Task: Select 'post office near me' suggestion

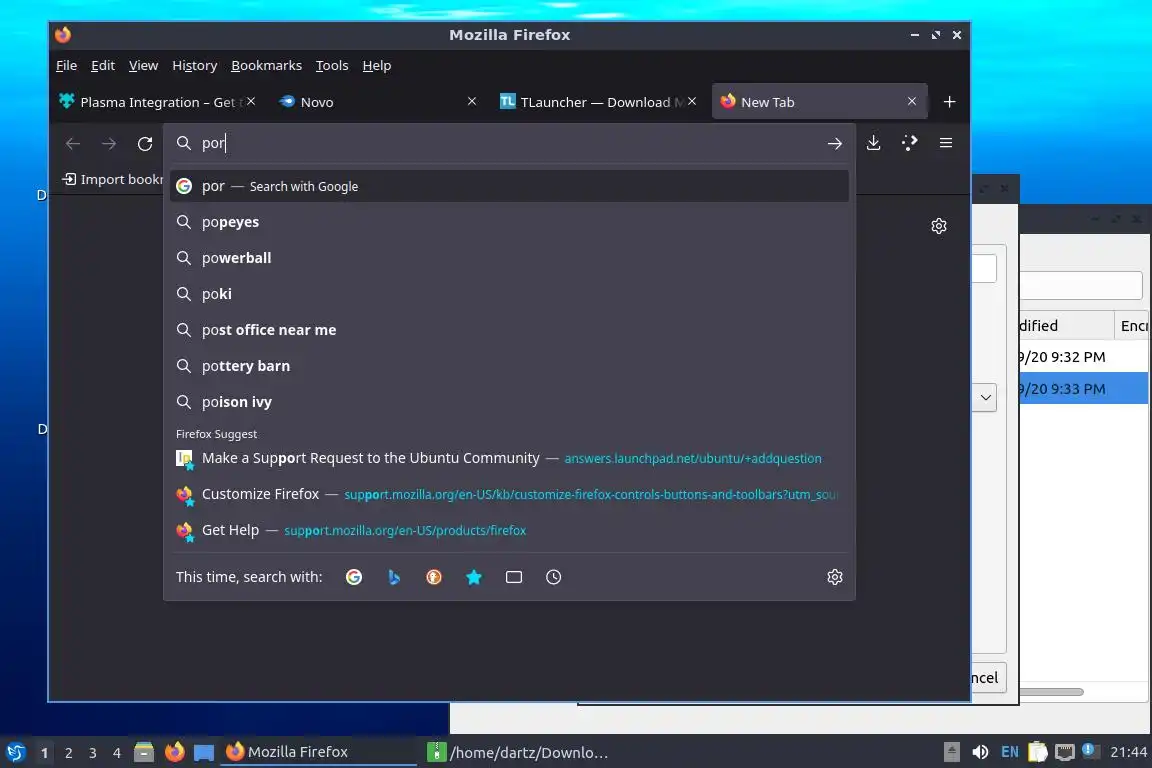Action: pyautogui.click(x=509, y=330)
